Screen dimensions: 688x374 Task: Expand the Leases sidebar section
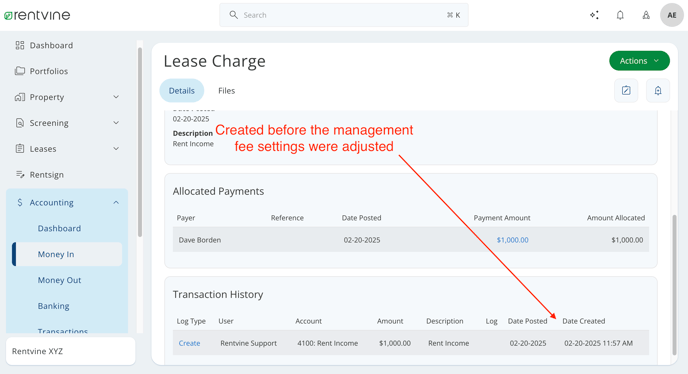click(x=67, y=149)
